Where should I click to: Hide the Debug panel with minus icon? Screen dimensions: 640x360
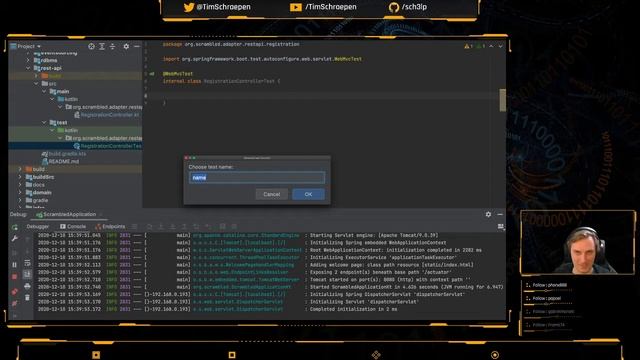(x=500, y=214)
